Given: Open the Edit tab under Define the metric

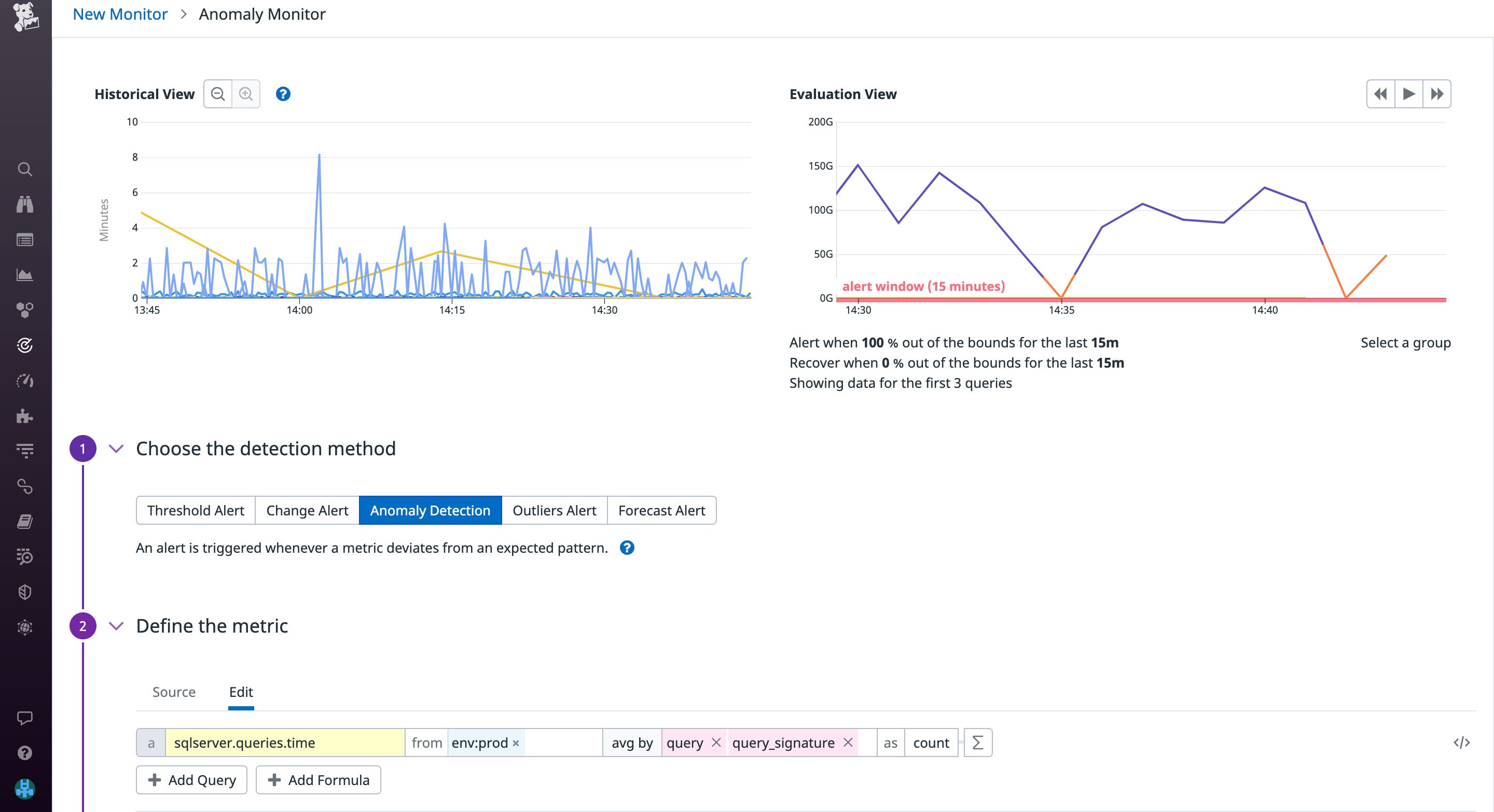Looking at the screenshot, I should click(241, 692).
